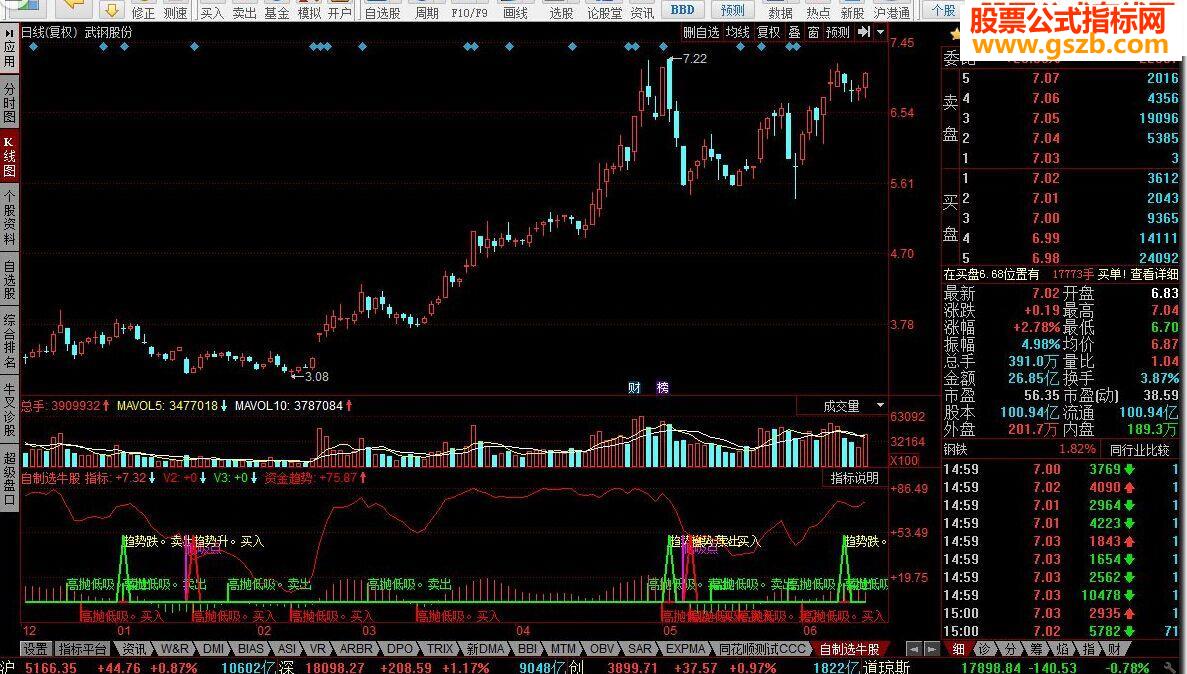Open the 分 tab icon at bottom right
This screenshot has height=674, width=1187.
click(x=1011, y=649)
